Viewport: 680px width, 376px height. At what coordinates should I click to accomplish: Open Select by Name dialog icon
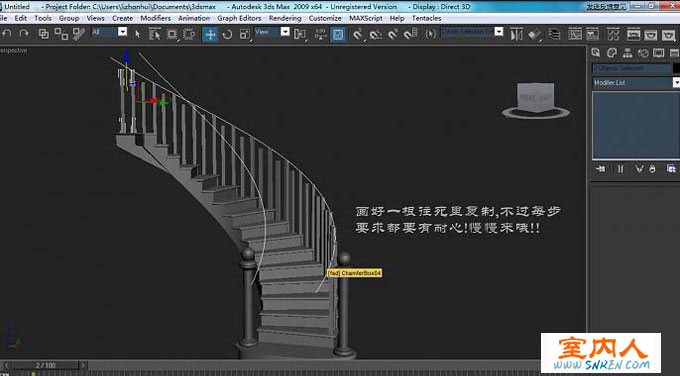pos(154,34)
